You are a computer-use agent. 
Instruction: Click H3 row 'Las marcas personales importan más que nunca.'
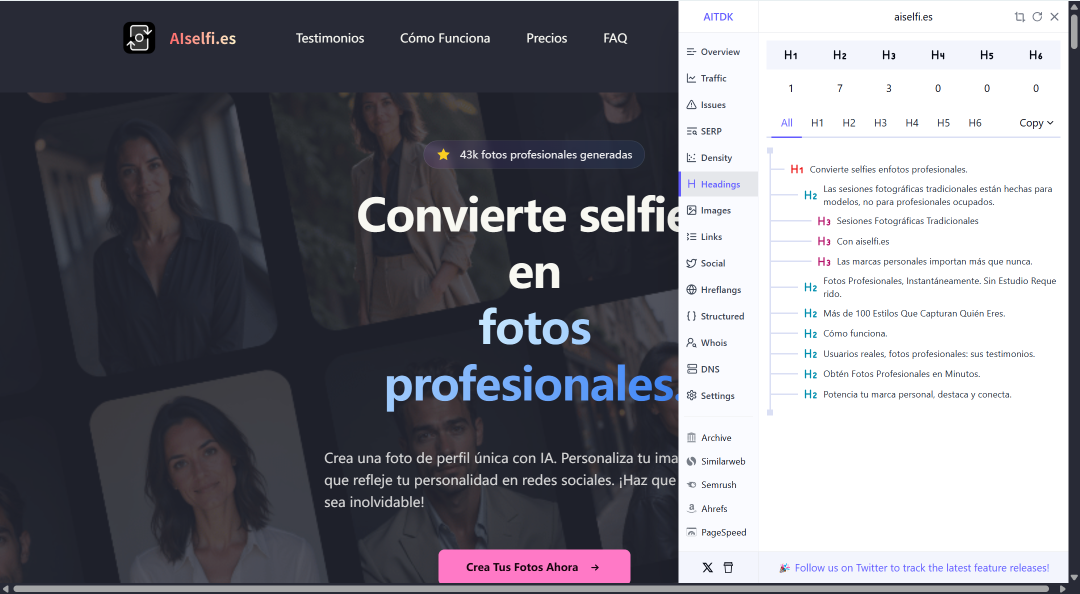pos(934,261)
